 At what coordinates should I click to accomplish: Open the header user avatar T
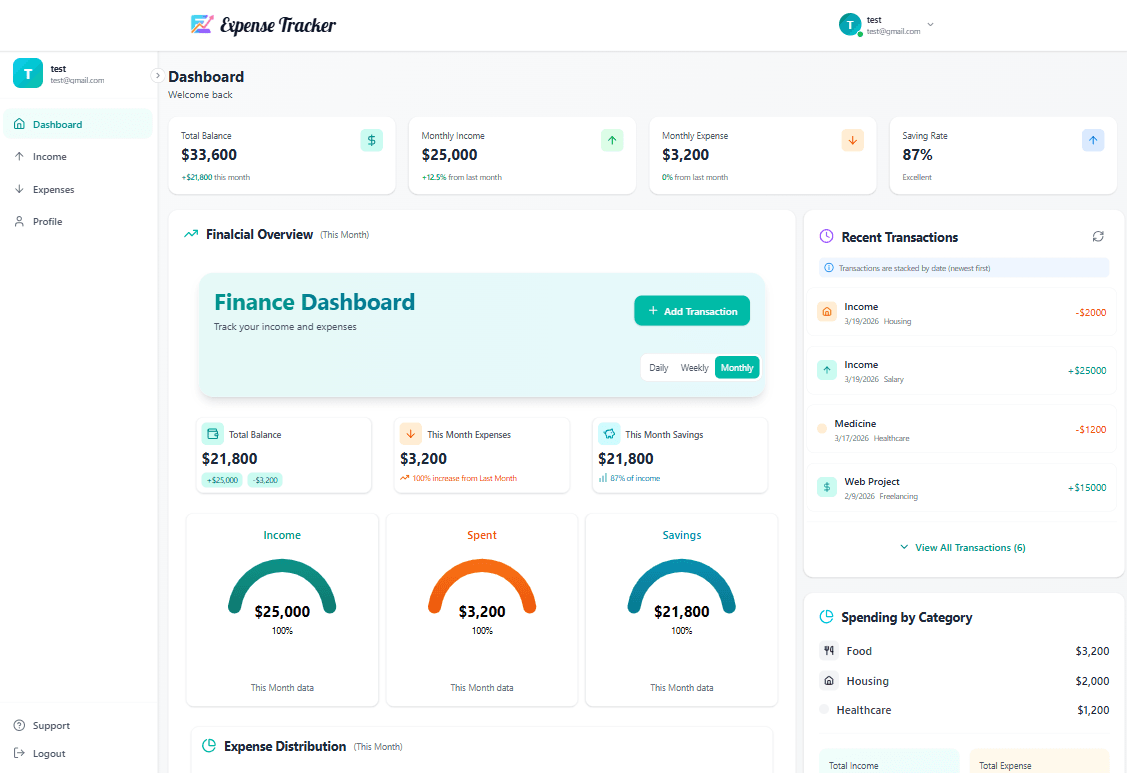[x=850, y=24]
